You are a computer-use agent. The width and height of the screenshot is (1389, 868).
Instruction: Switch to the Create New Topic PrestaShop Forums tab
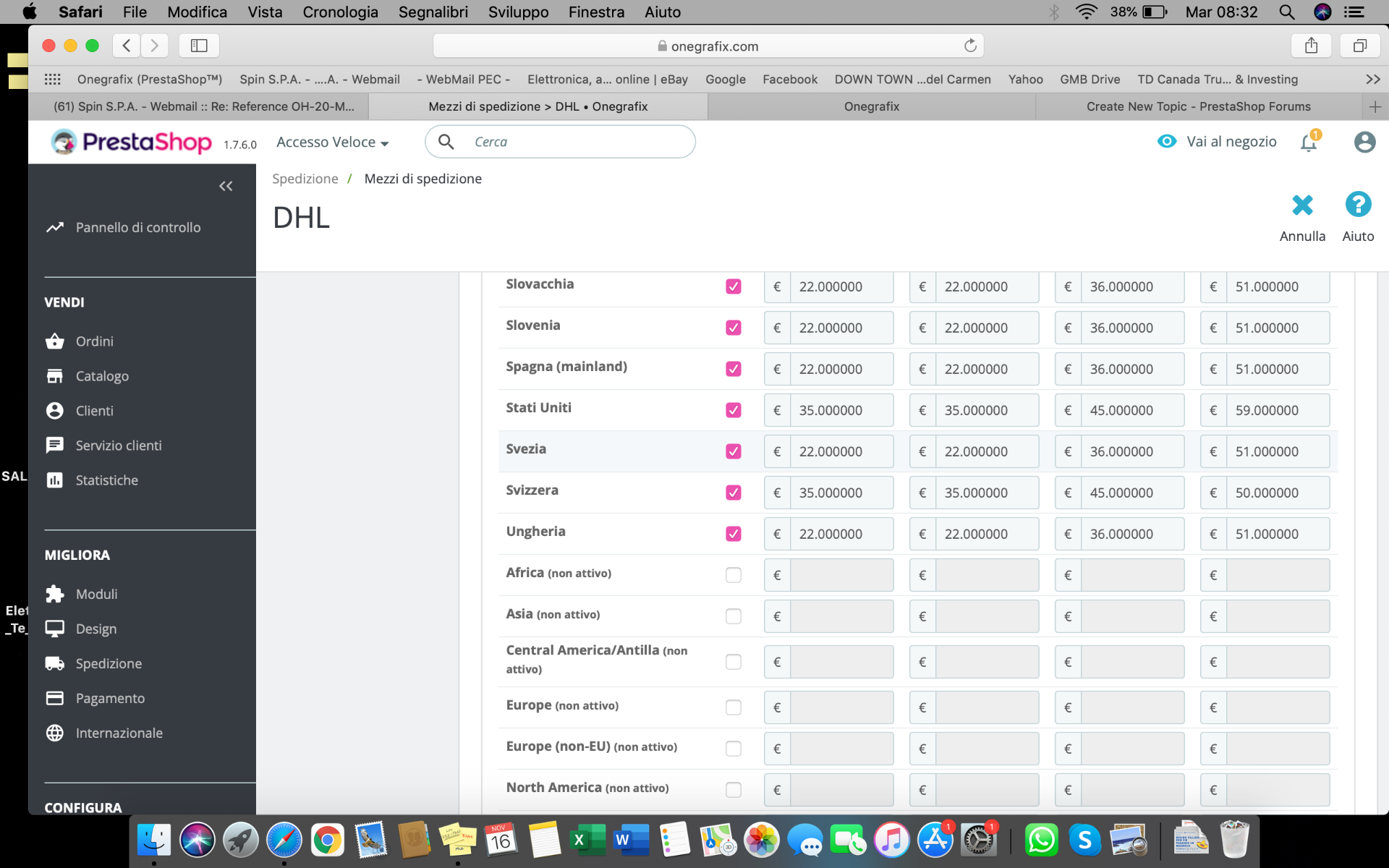[x=1198, y=107]
